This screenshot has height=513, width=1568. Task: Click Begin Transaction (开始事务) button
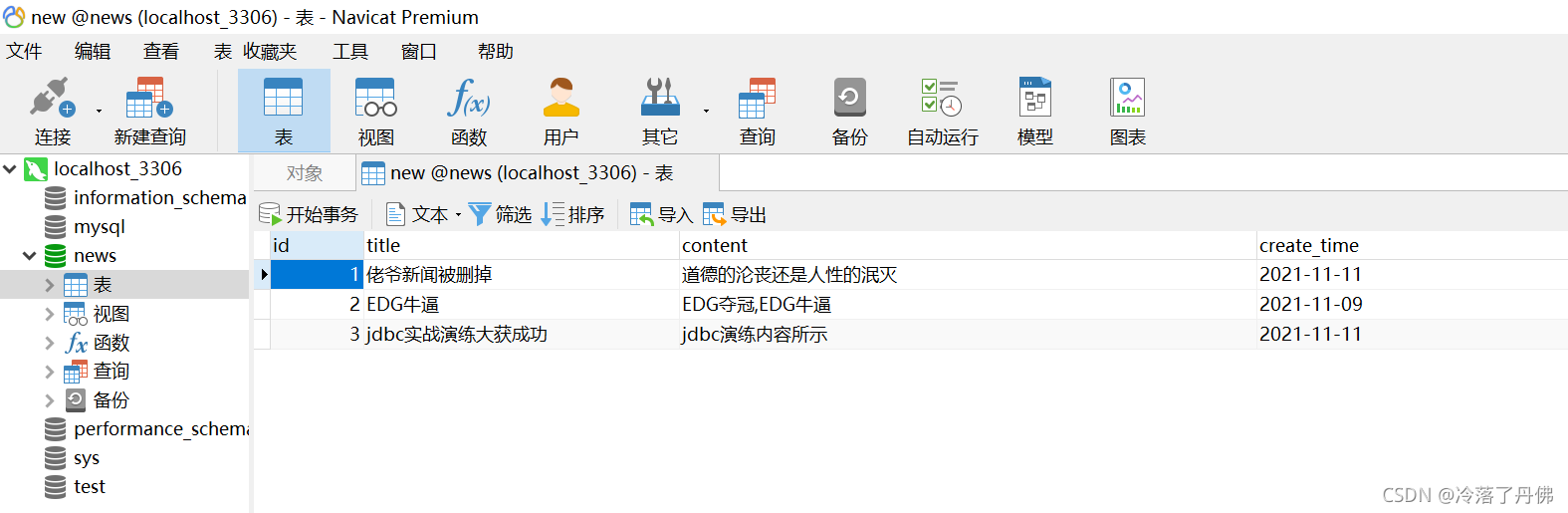[x=309, y=214]
